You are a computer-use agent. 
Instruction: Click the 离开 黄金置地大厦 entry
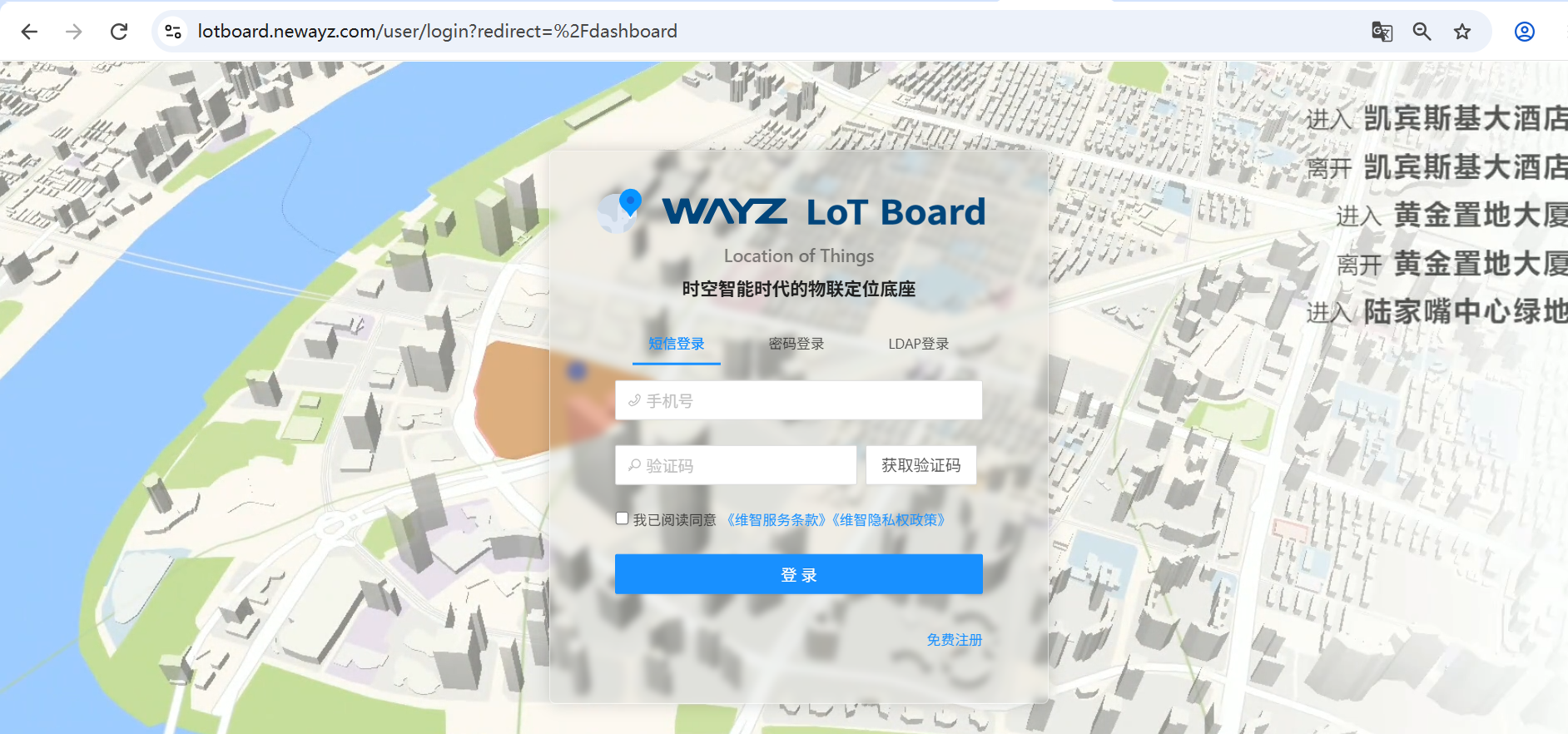(x=1451, y=264)
